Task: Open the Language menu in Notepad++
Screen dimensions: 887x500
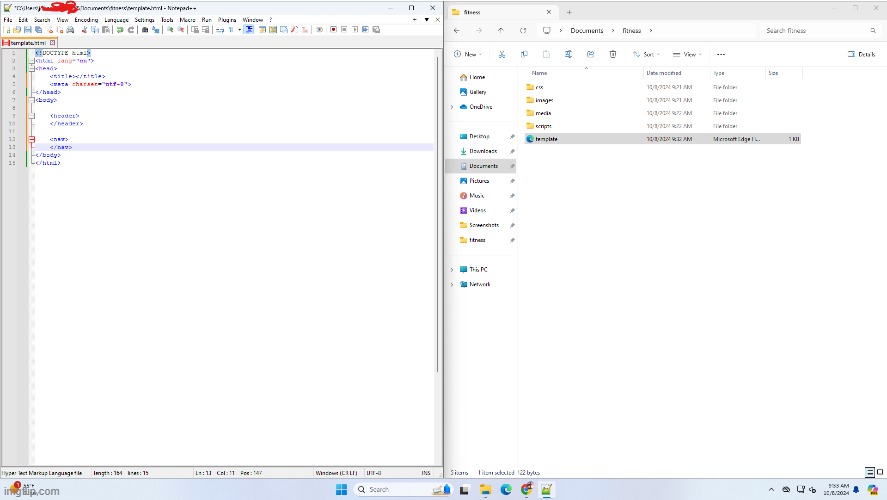Action: pyautogui.click(x=117, y=20)
